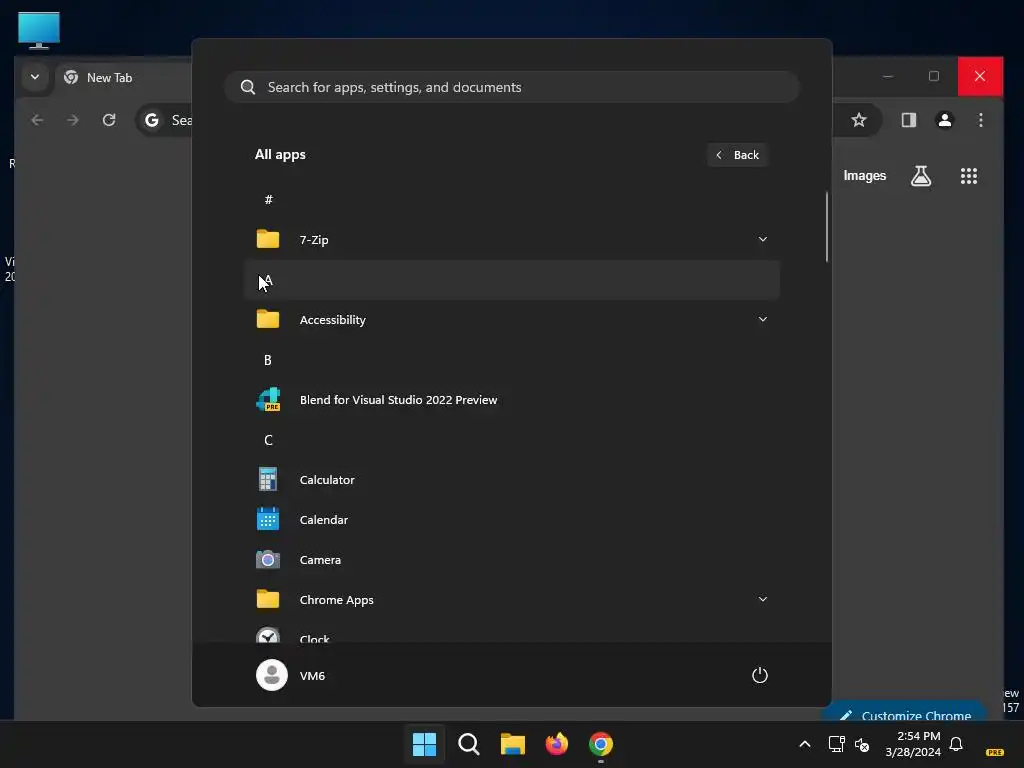Launch Blend for Visual Studio 2022 Preview icon

(x=268, y=400)
